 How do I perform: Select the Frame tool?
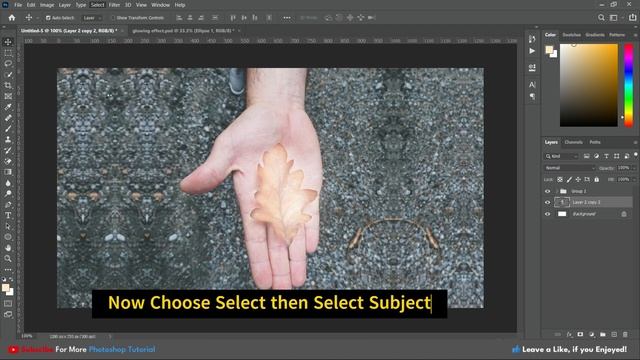(x=8, y=96)
